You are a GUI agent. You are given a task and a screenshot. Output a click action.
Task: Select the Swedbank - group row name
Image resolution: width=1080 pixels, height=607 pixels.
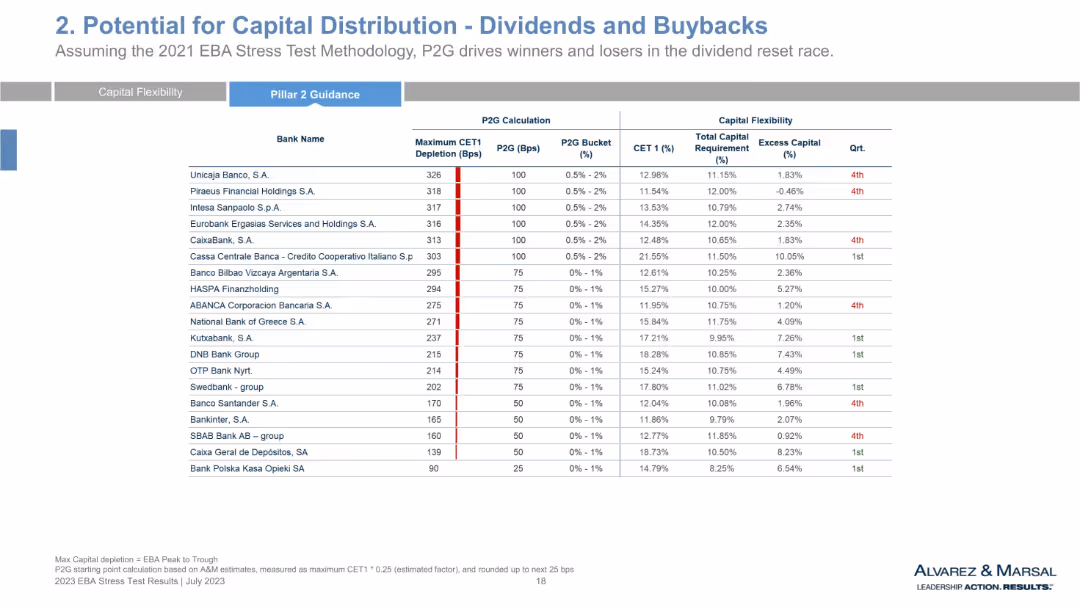tap(227, 387)
